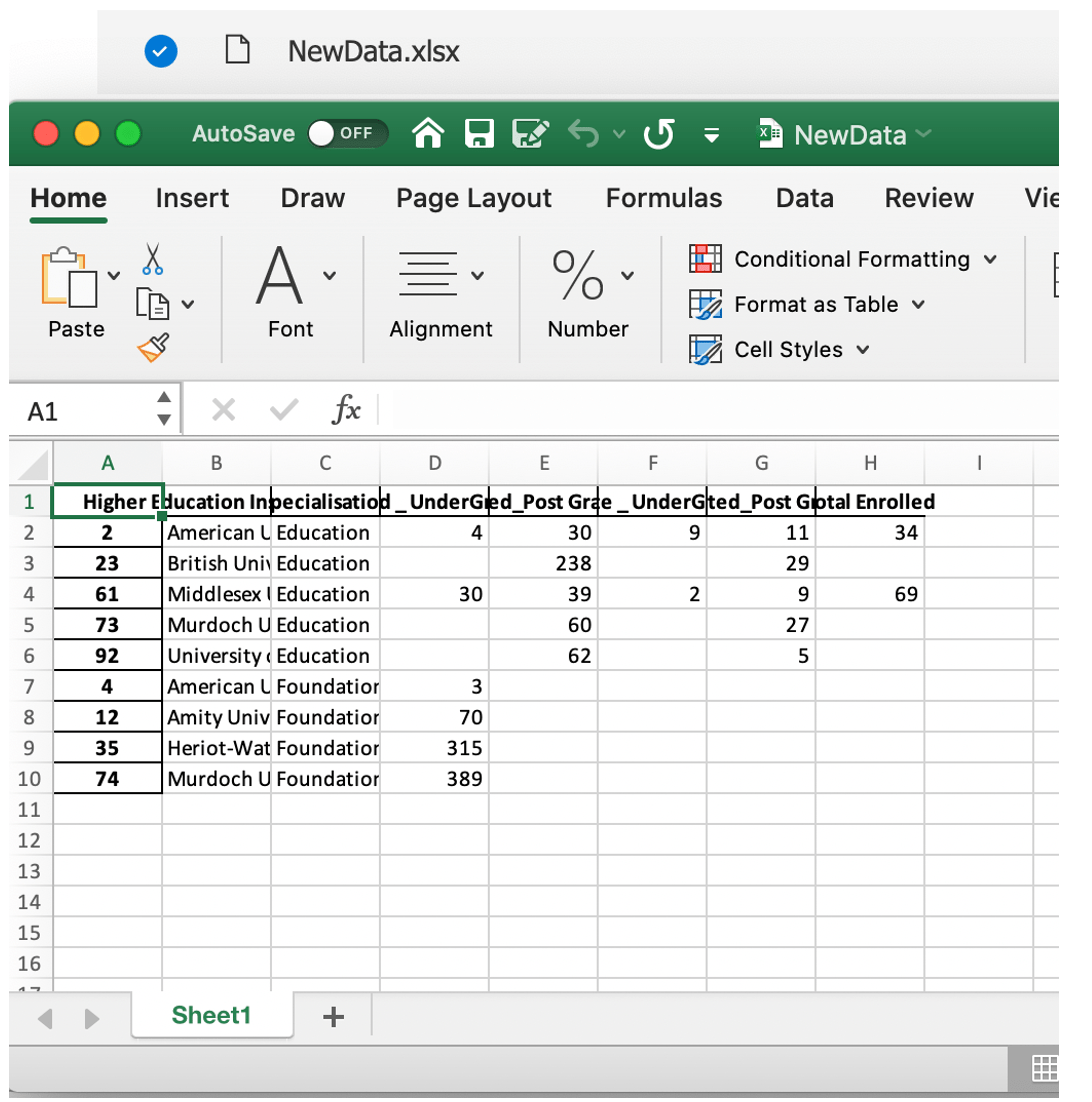Image resolution: width=1092 pixels, height=1102 pixels.
Task: Select the Undo icon
Action: click(x=583, y=134)
